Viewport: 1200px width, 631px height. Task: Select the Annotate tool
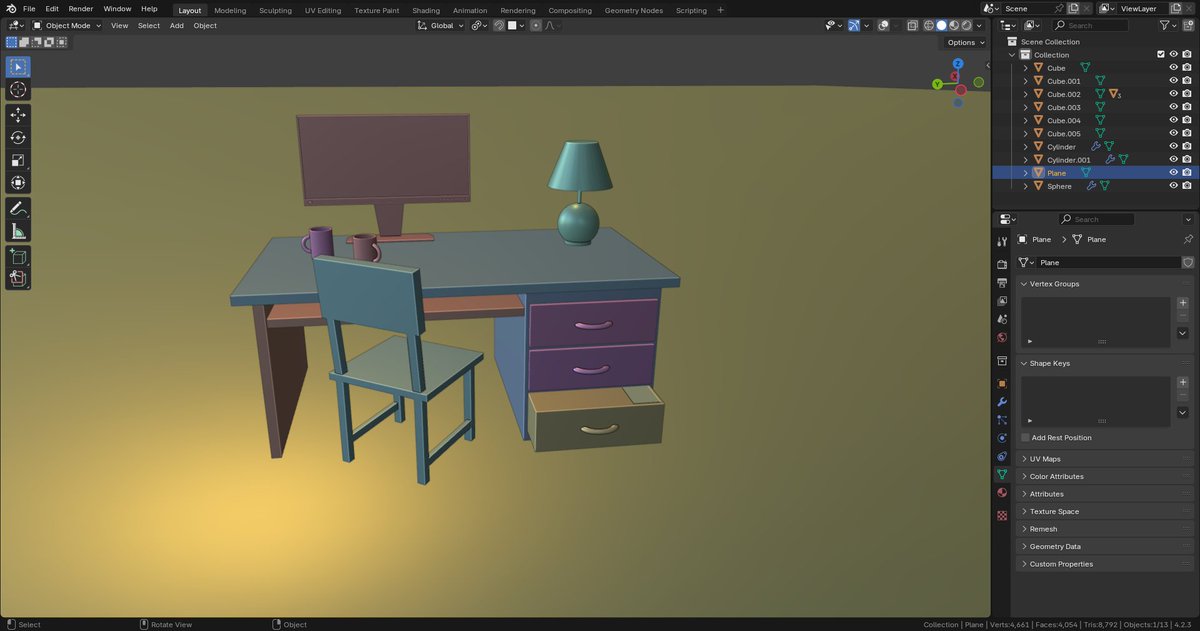[18, 208]
